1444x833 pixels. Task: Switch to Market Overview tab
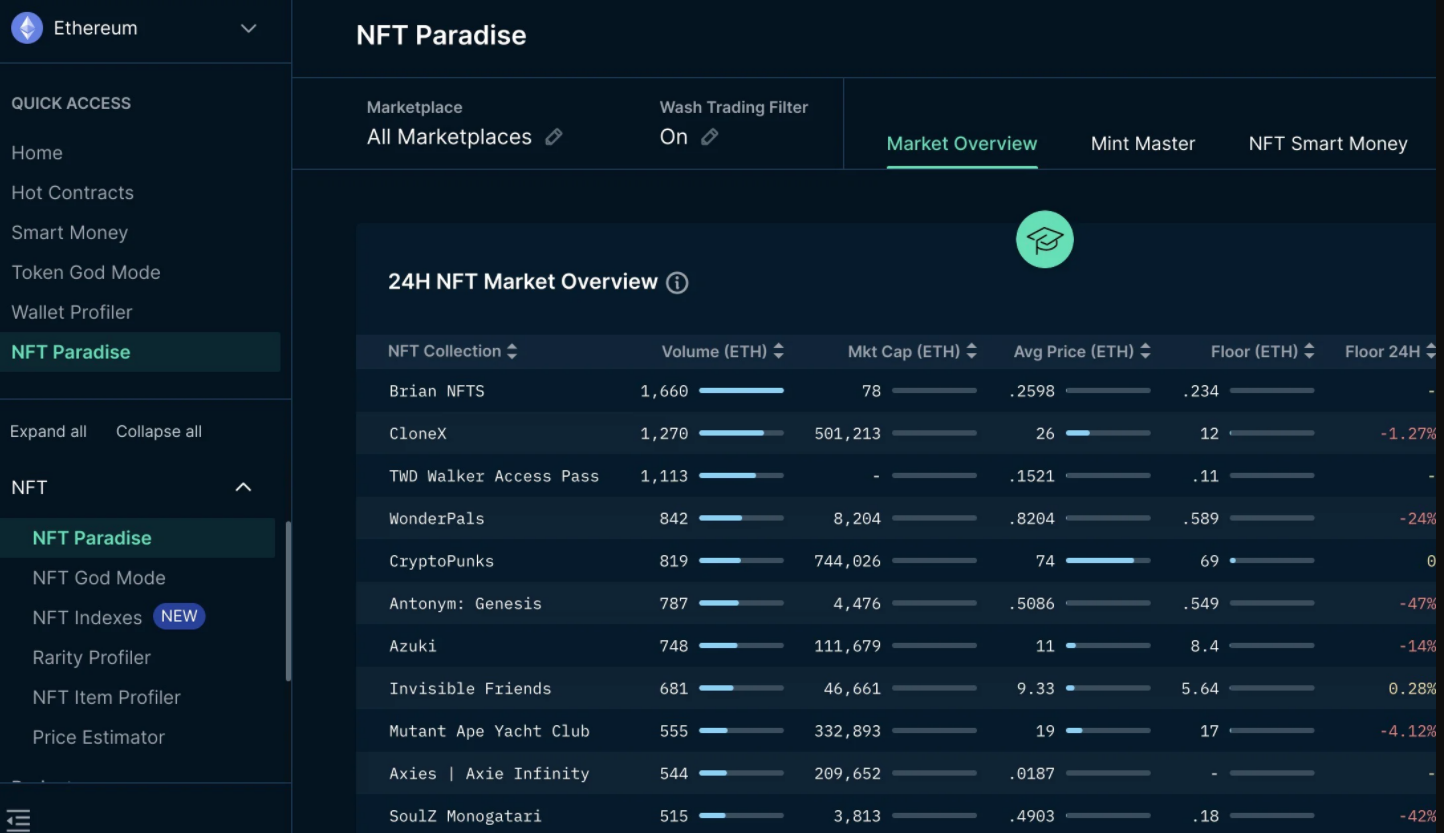tap(962, 144)
